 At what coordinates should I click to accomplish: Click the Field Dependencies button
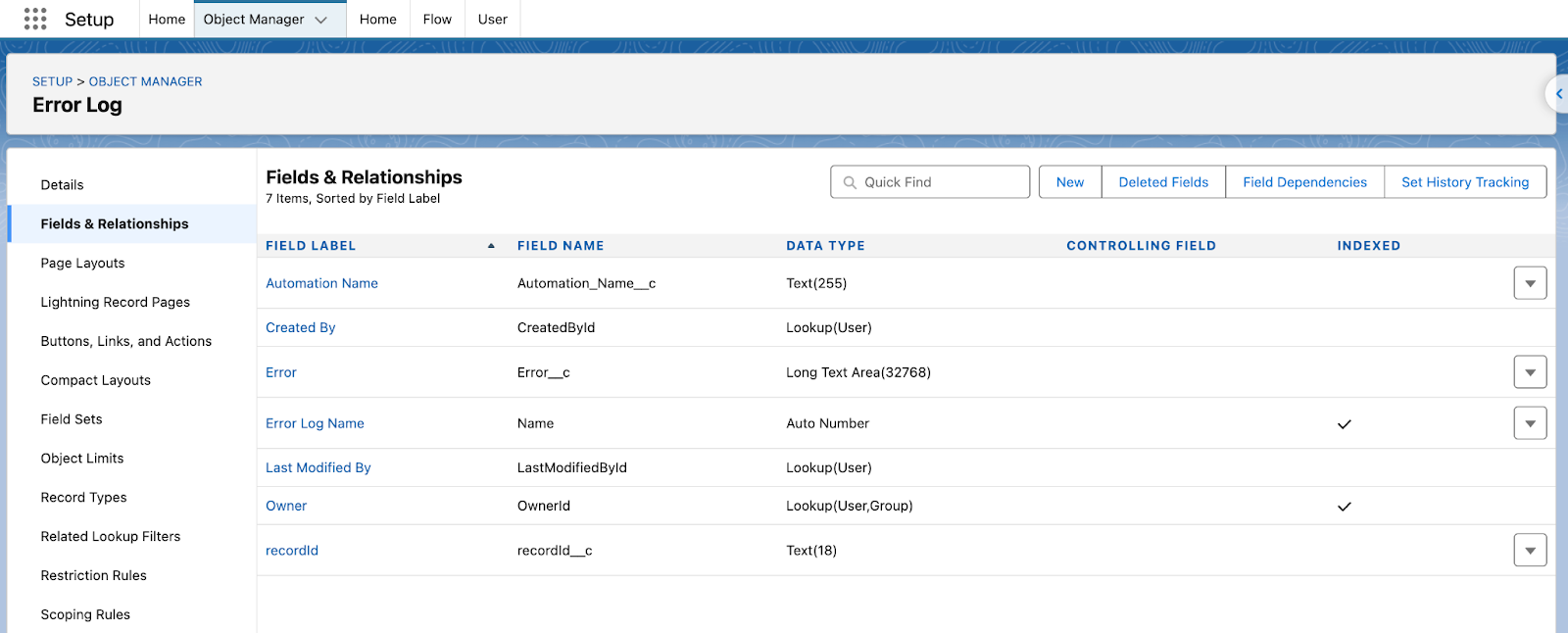click(x=1304, y=182)
